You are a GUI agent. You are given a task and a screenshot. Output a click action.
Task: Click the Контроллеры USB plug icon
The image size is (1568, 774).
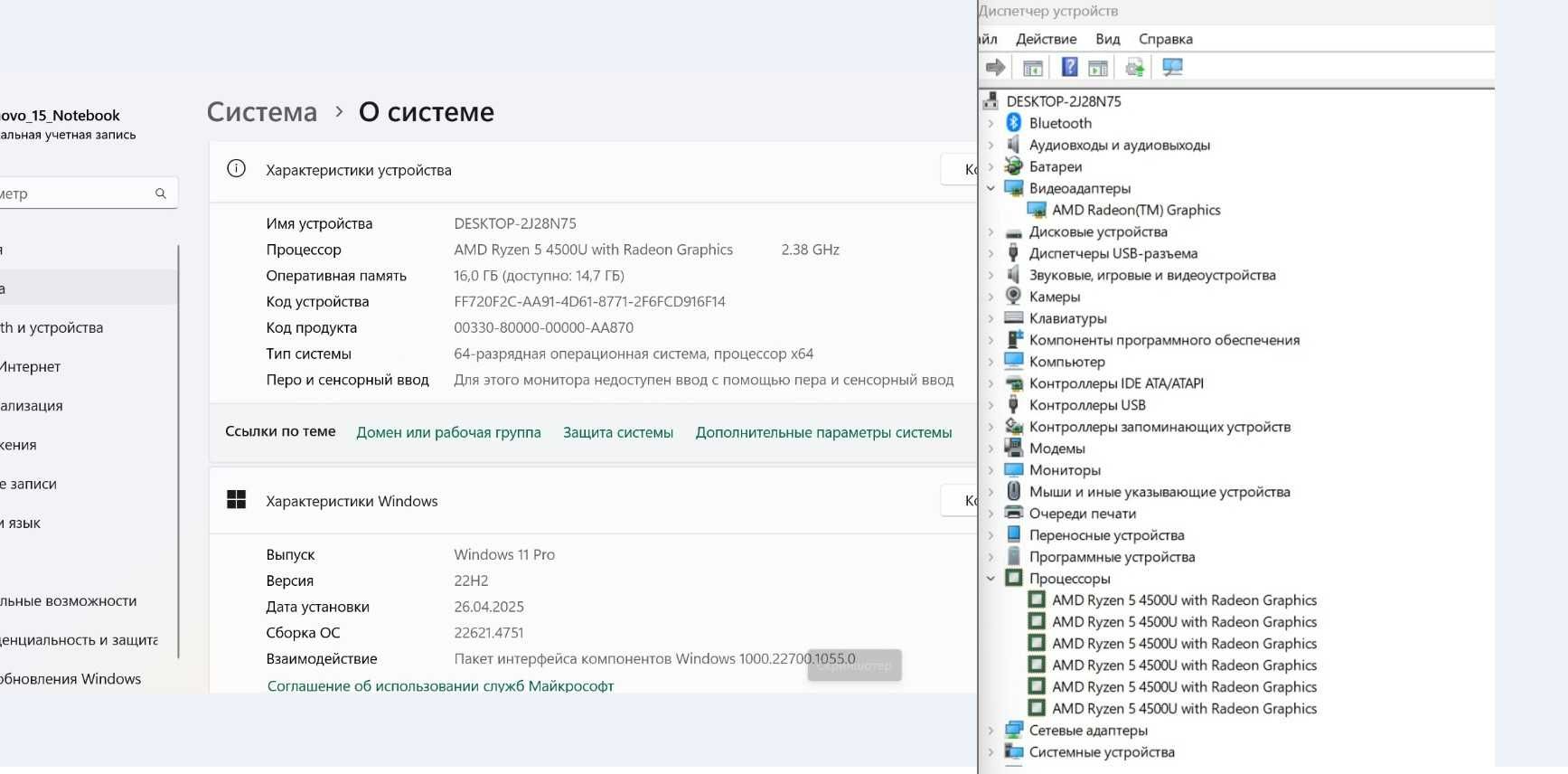click(x=1014, y=405)
